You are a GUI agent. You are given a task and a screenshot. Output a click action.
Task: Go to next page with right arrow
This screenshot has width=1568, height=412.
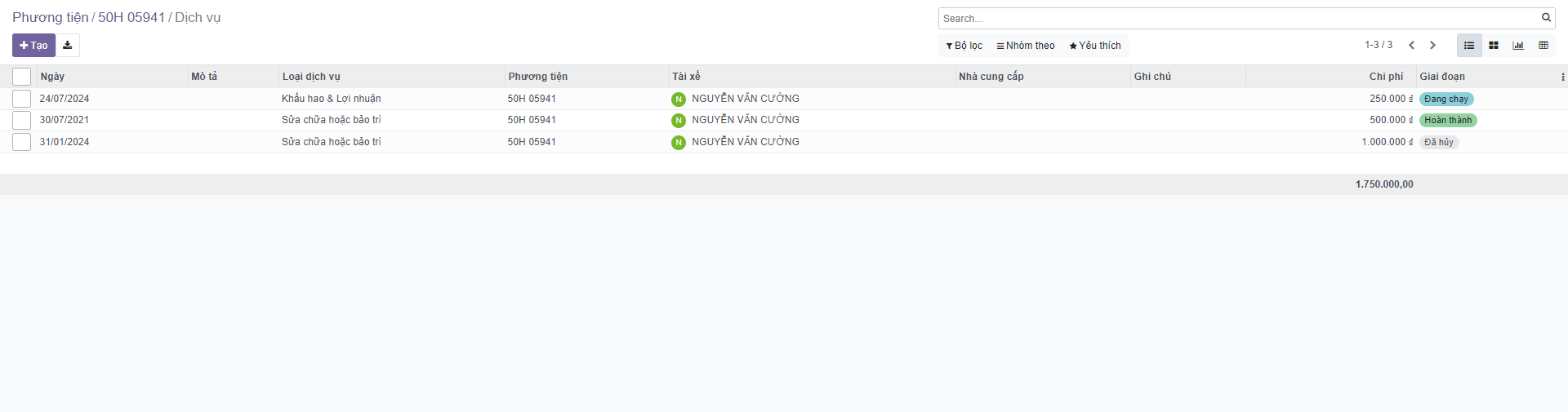1432,46
